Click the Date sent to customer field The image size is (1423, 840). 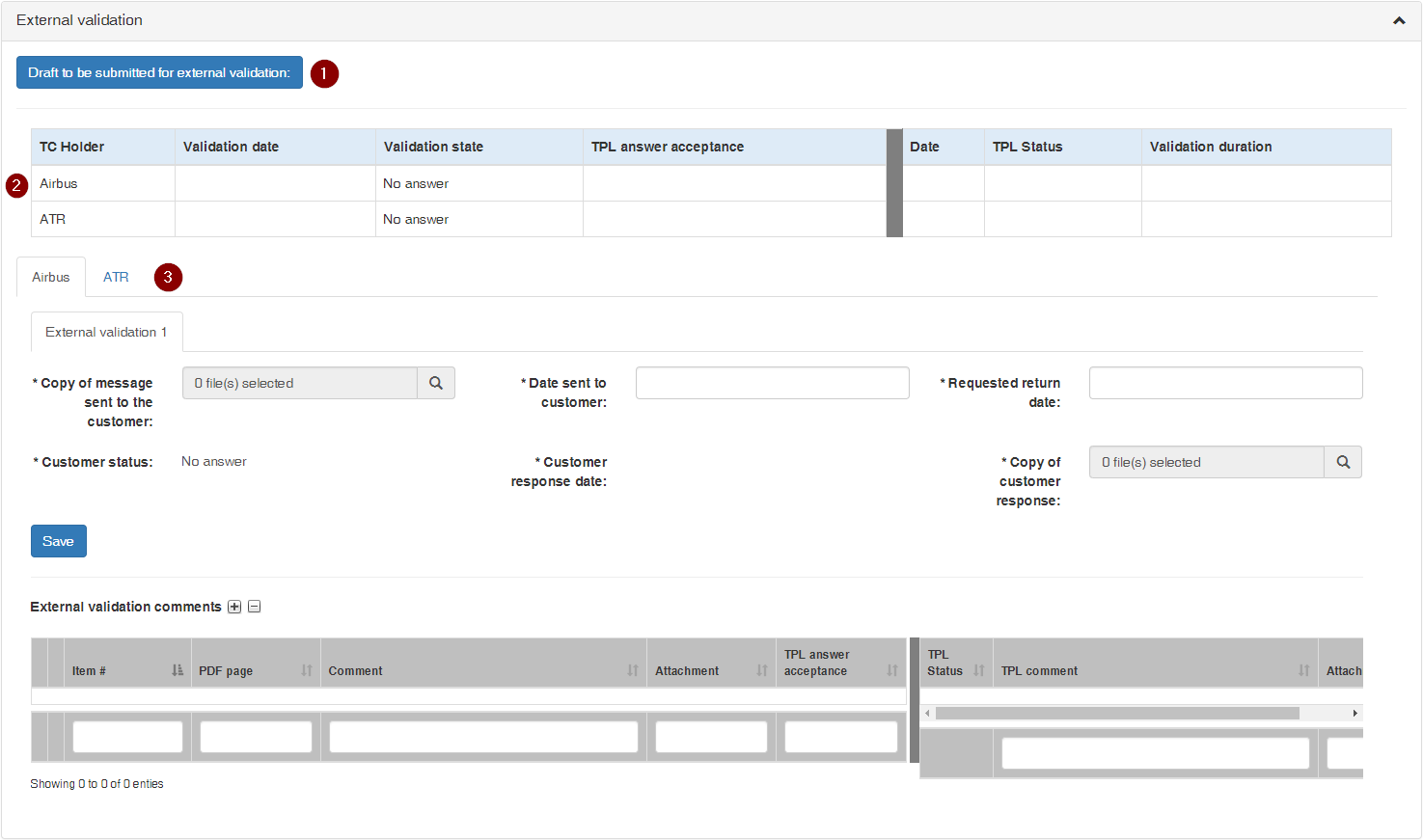pyautogui.click(x=772, y=383)
